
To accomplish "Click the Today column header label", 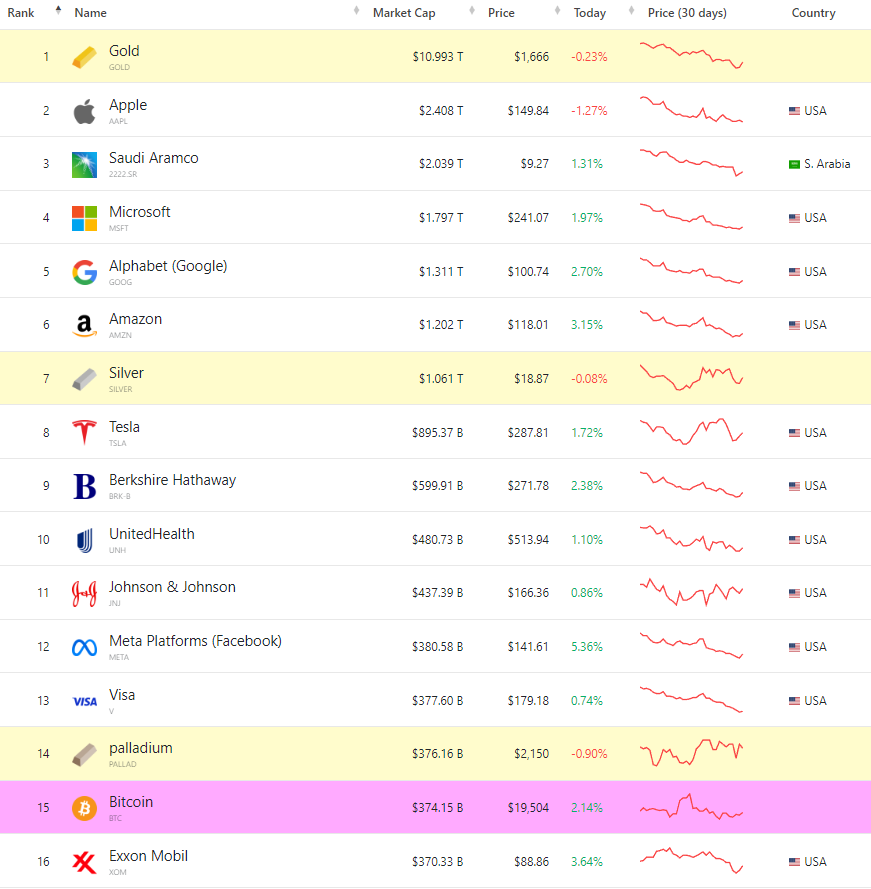I will coord(590,12).
